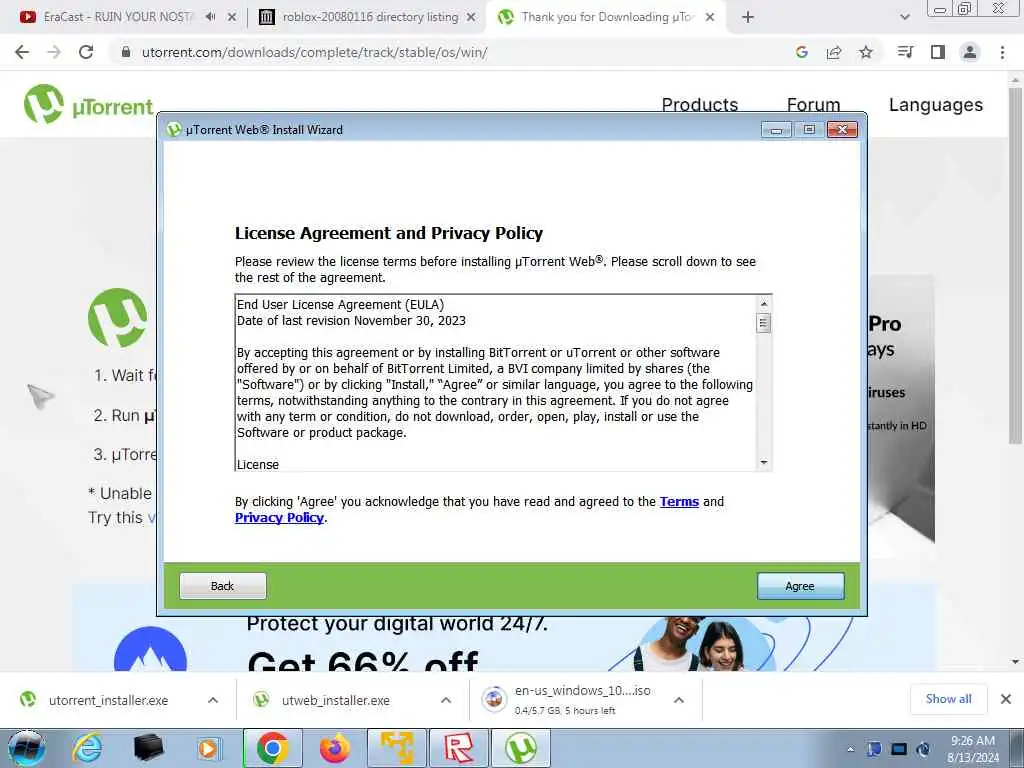Screen dimensions: 1024x768
Task: Click Show all downloads
Action: [948, 699]
